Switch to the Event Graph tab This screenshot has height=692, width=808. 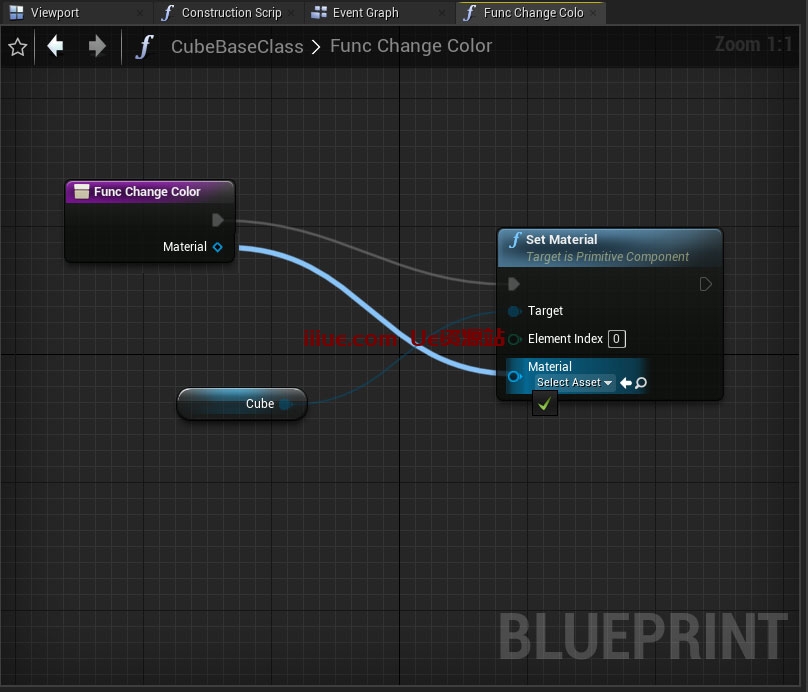[365, 13]
